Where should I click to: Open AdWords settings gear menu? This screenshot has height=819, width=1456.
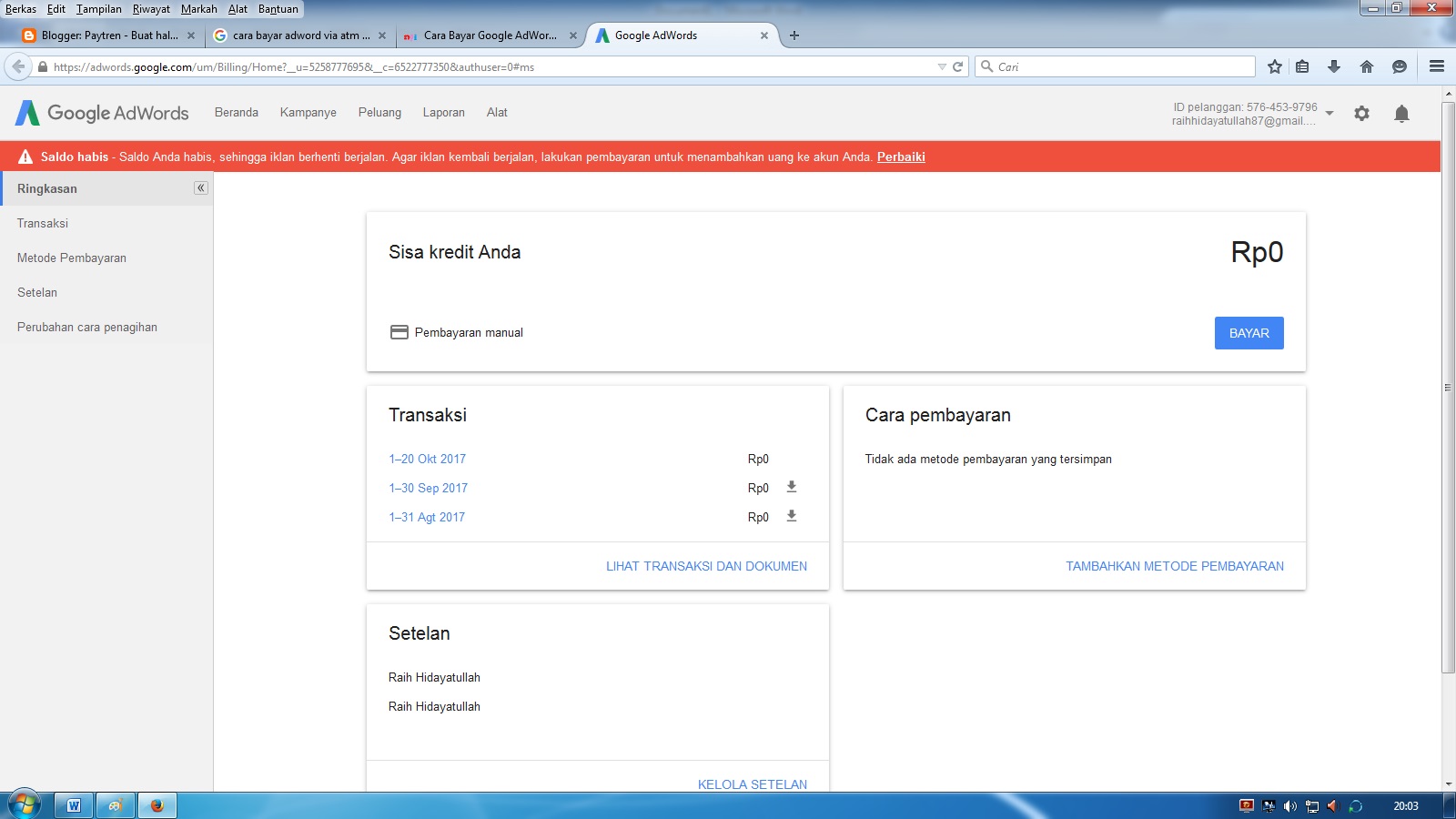click(1361, 114)
